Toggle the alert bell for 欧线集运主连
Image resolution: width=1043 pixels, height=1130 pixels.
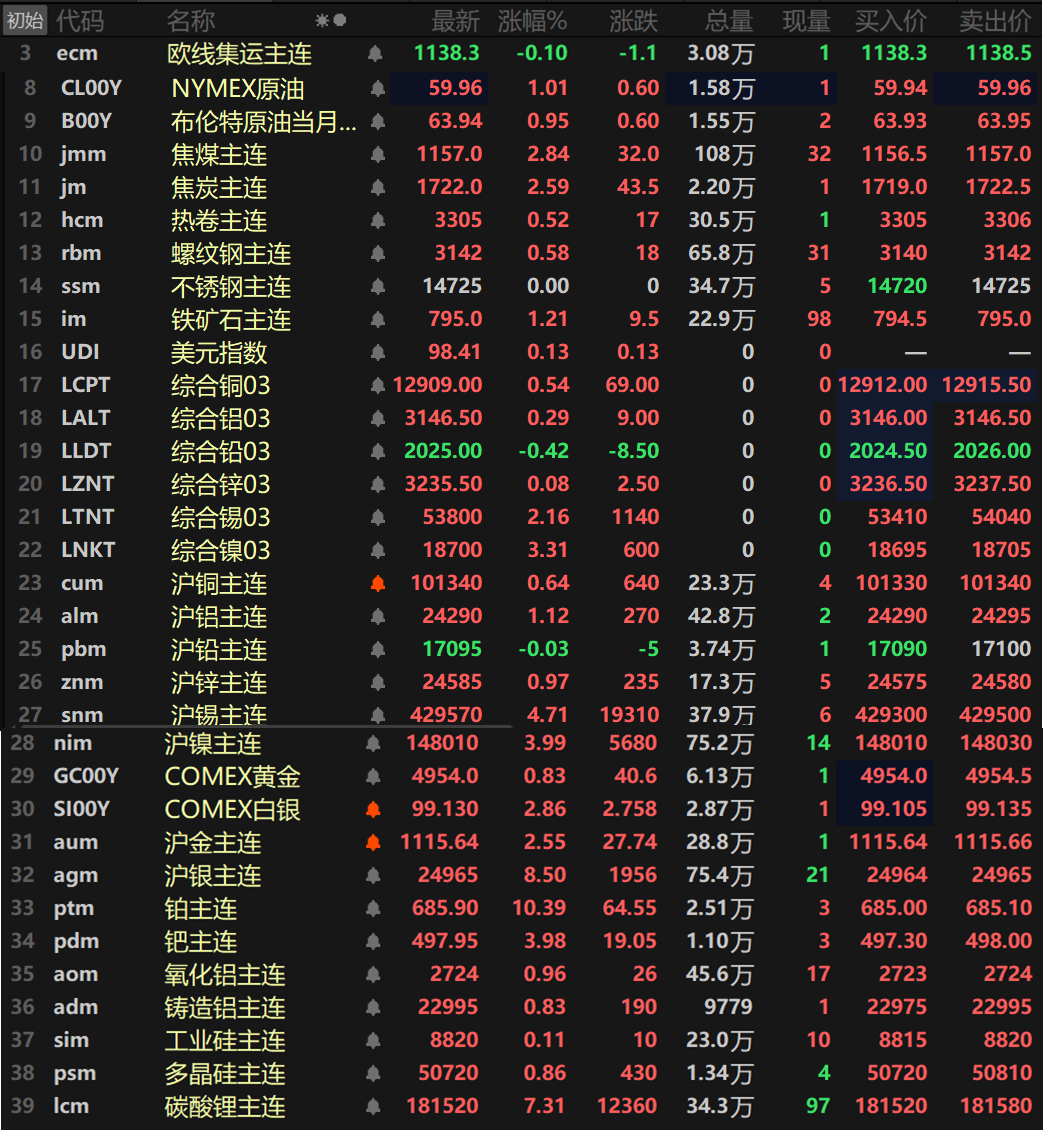(375, 54)
